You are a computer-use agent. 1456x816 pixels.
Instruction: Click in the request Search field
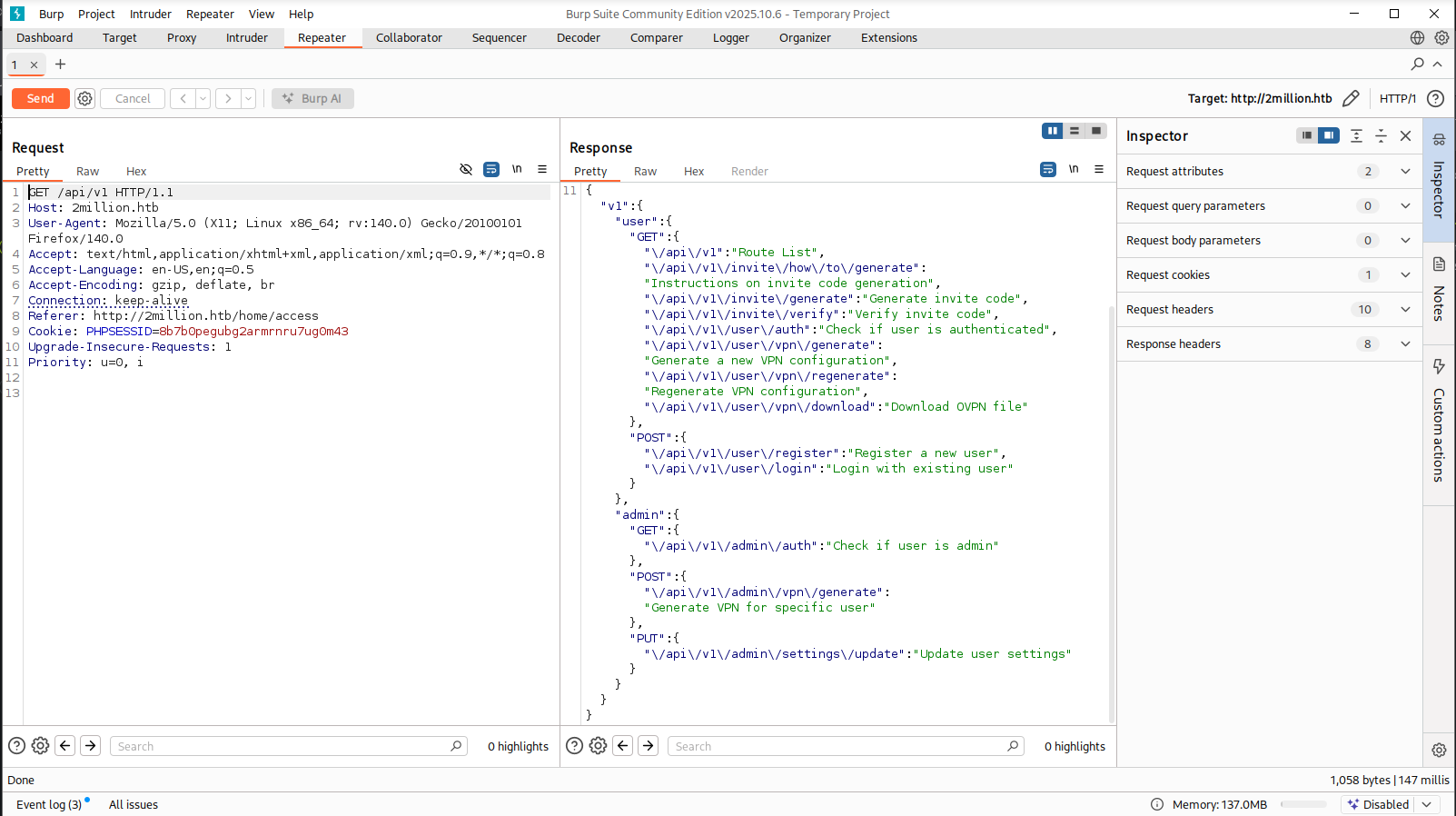(x=289, y=746)
